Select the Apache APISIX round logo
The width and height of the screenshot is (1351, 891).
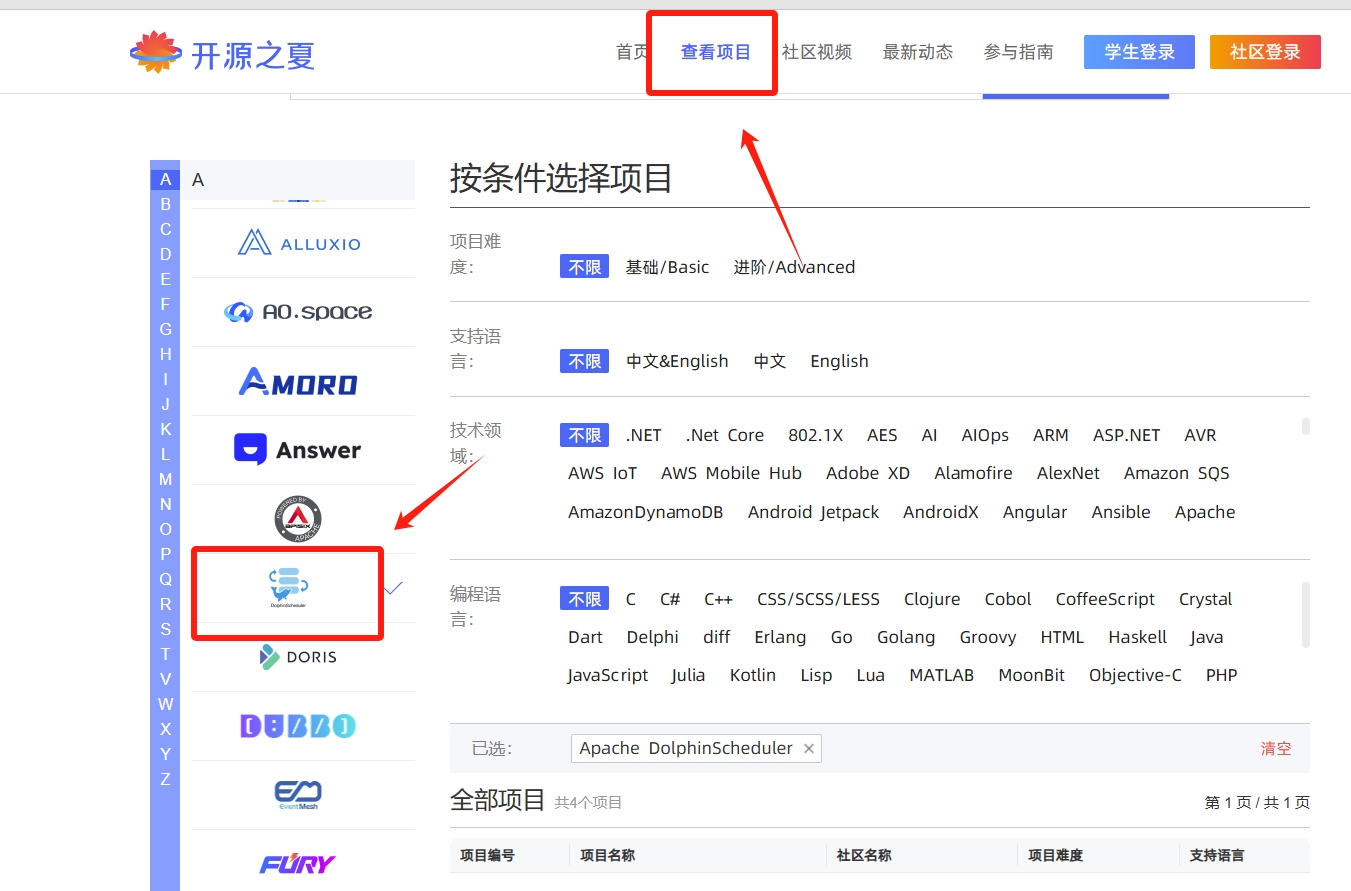coord(298,519)
